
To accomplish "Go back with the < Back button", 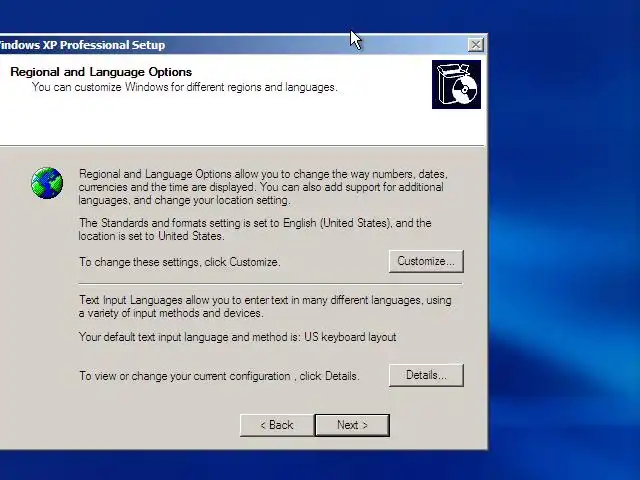I will point(277,425).
